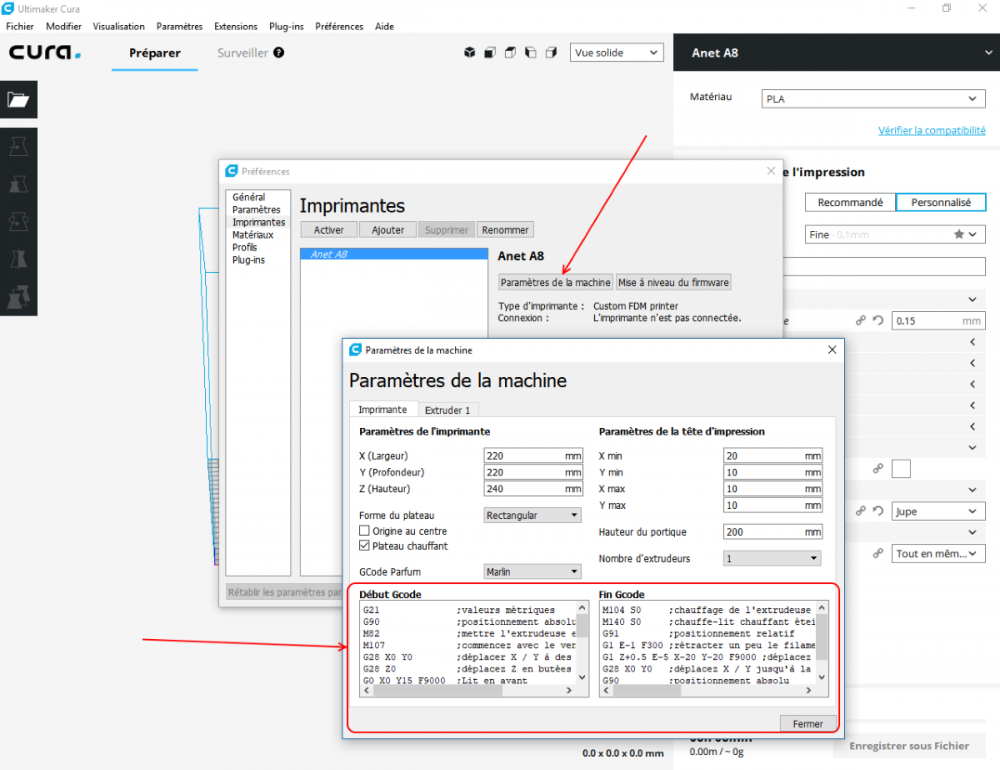Image resolution: width=1000 pixels, height=770 pixels.
Task: Click the Vérifier la compatibilité link
Action: click(x=932, y=130)
